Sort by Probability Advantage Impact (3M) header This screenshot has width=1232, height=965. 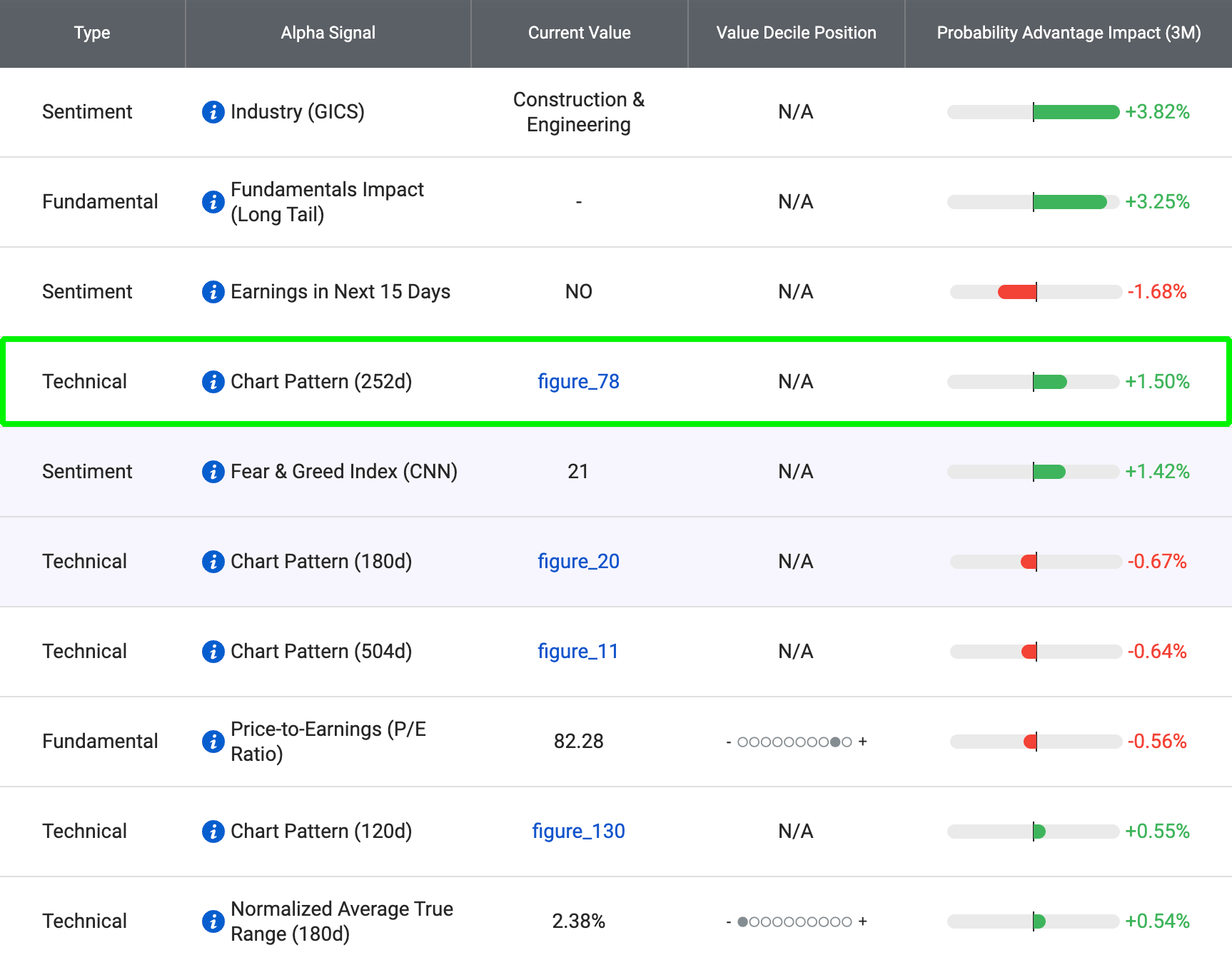(x=1068, y=33)
